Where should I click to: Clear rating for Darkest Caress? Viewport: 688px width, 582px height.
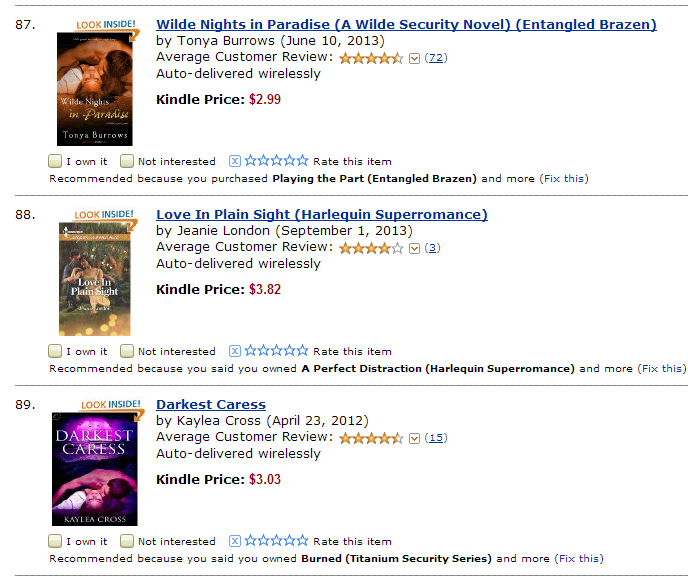point(235,541)
